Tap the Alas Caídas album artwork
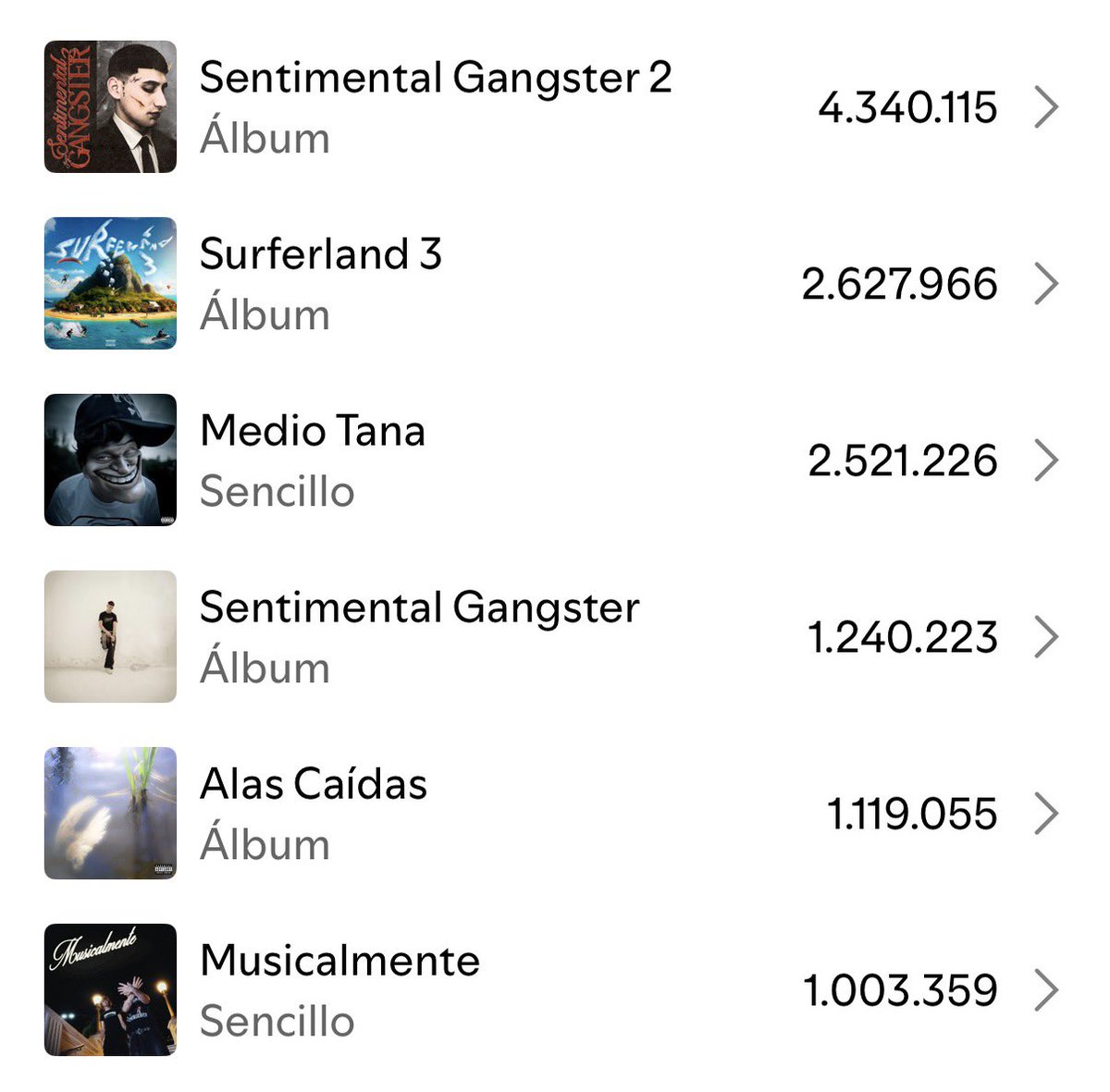1110x1092 pixels. point(110,813)
